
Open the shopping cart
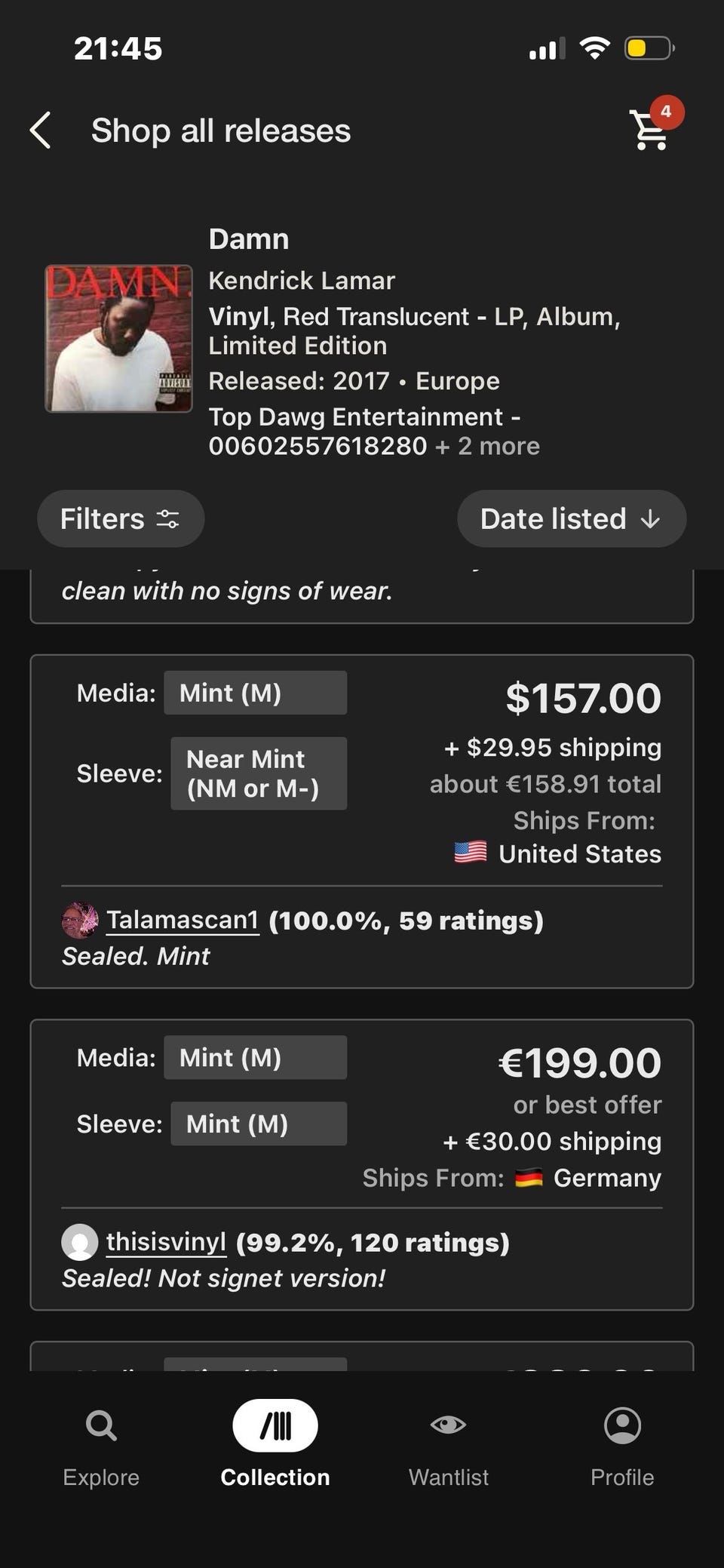[x=650, y=131]
